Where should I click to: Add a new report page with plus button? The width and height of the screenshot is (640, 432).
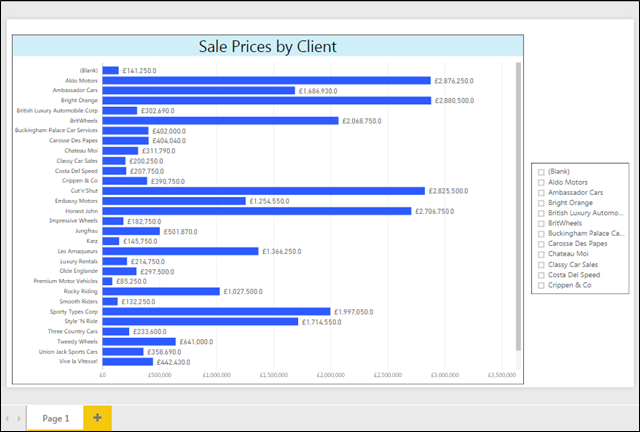point(97,418)
